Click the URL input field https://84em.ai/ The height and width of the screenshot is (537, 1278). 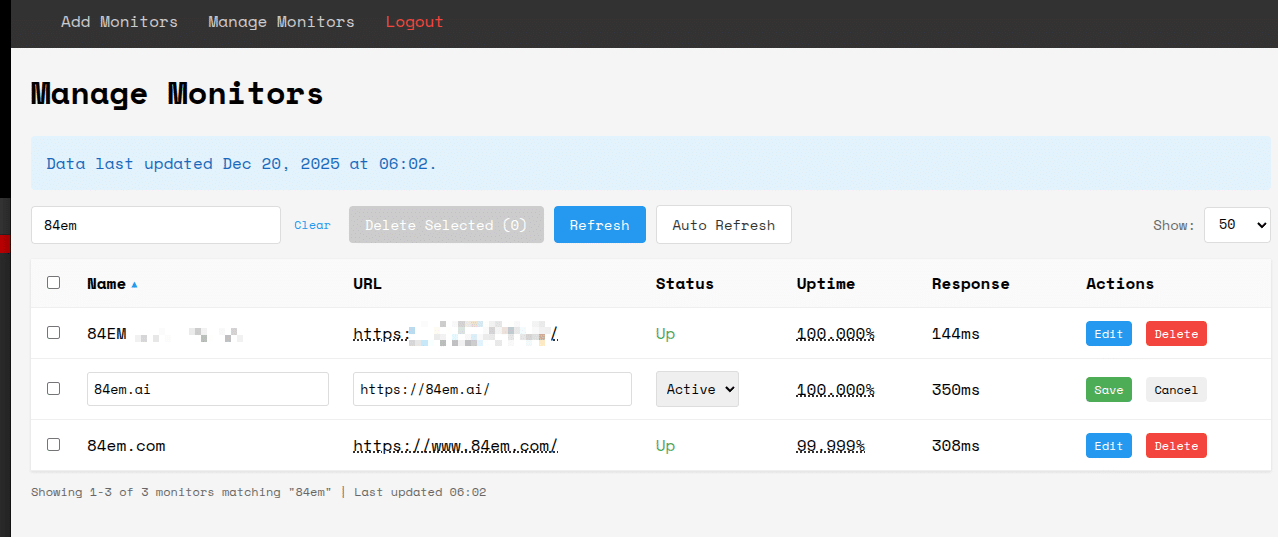coord(492,389)
